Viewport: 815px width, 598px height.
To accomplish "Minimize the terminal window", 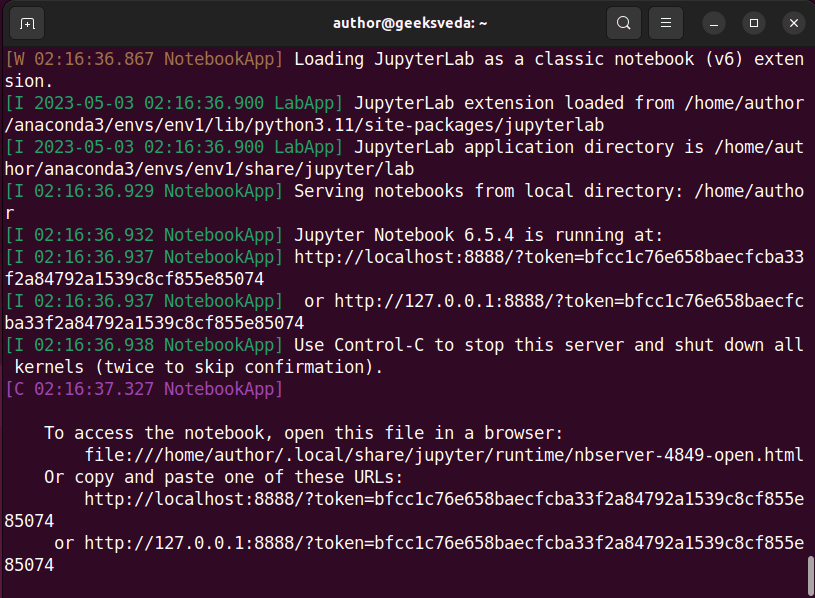I will pos(712,22).
